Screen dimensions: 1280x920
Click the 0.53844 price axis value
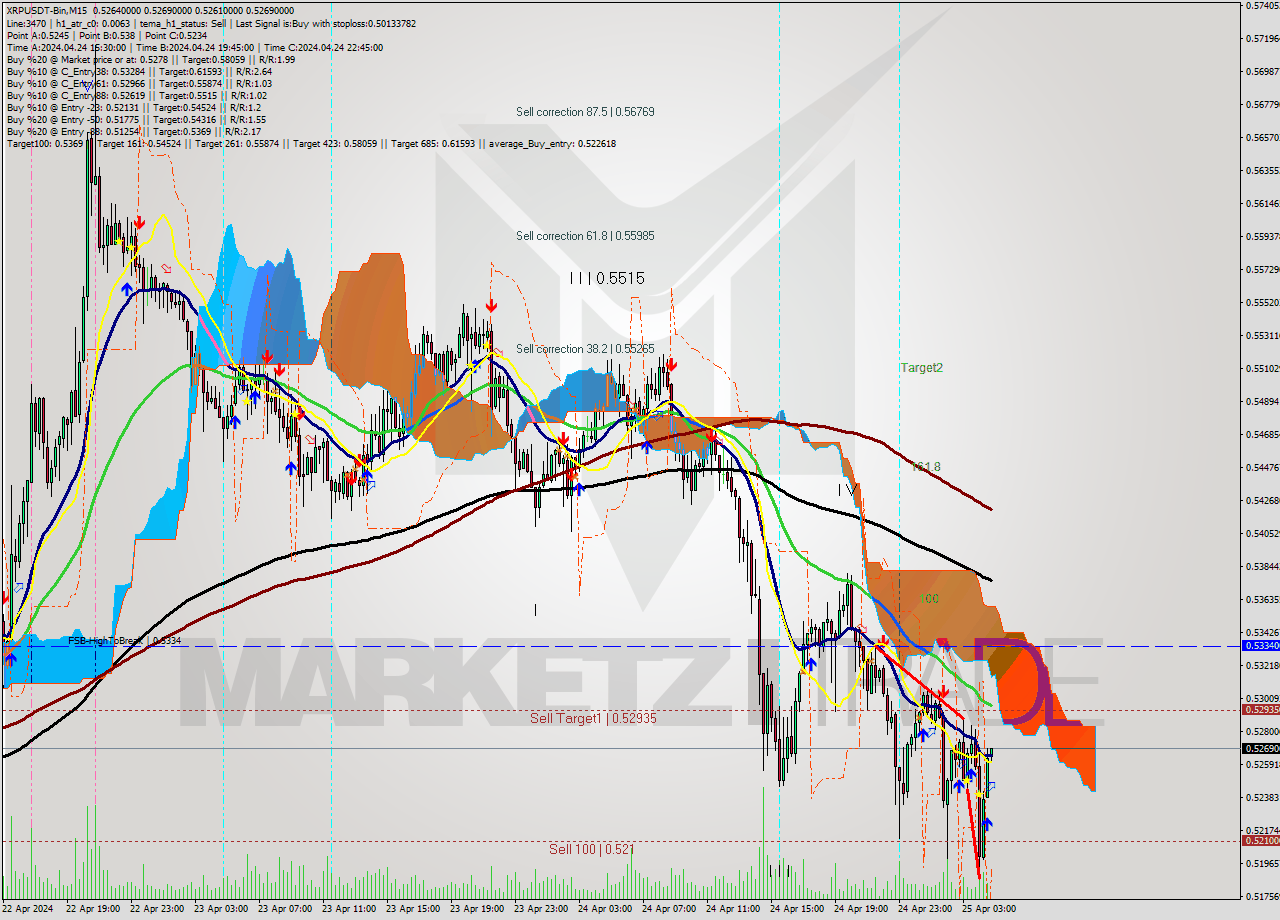pos(1262,566)
